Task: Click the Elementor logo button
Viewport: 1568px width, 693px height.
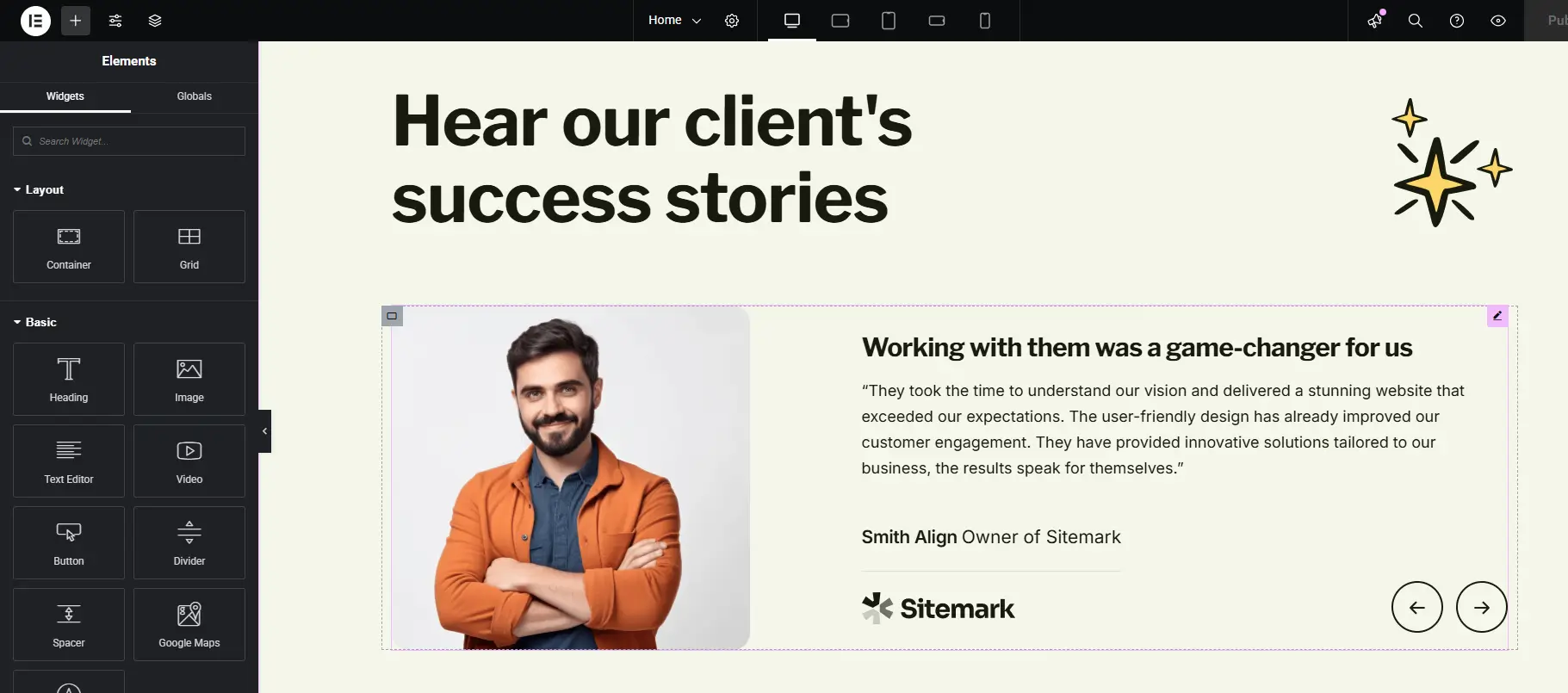Action: (35, 21)
